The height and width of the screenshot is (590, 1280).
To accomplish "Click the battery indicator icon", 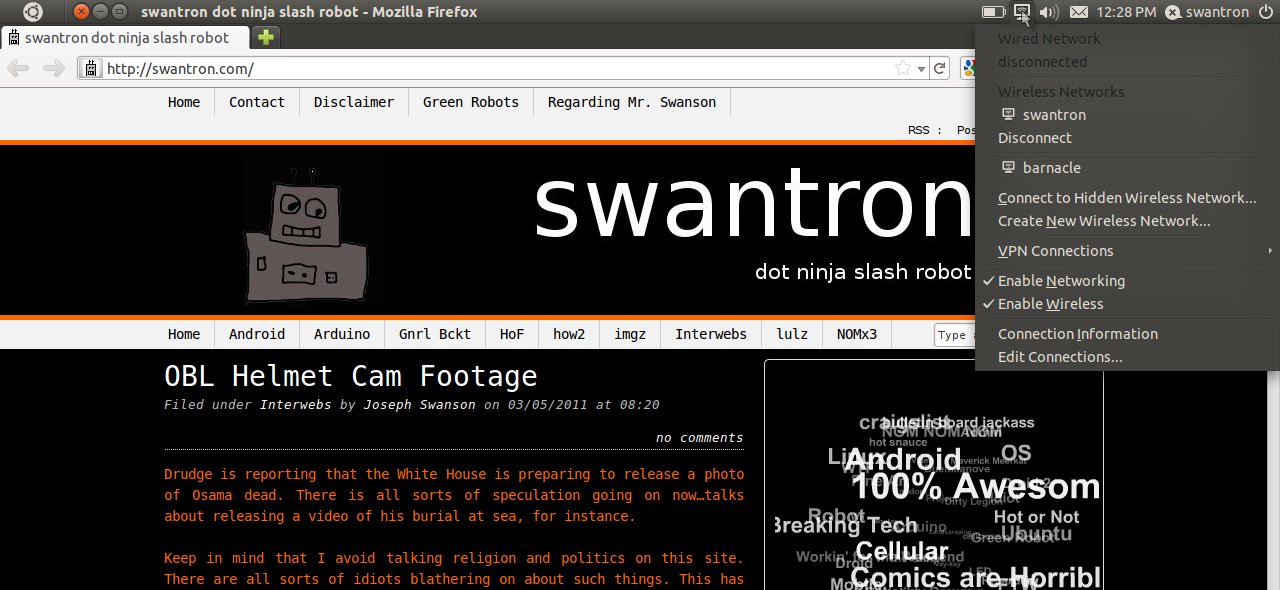I will click(993, 12).
